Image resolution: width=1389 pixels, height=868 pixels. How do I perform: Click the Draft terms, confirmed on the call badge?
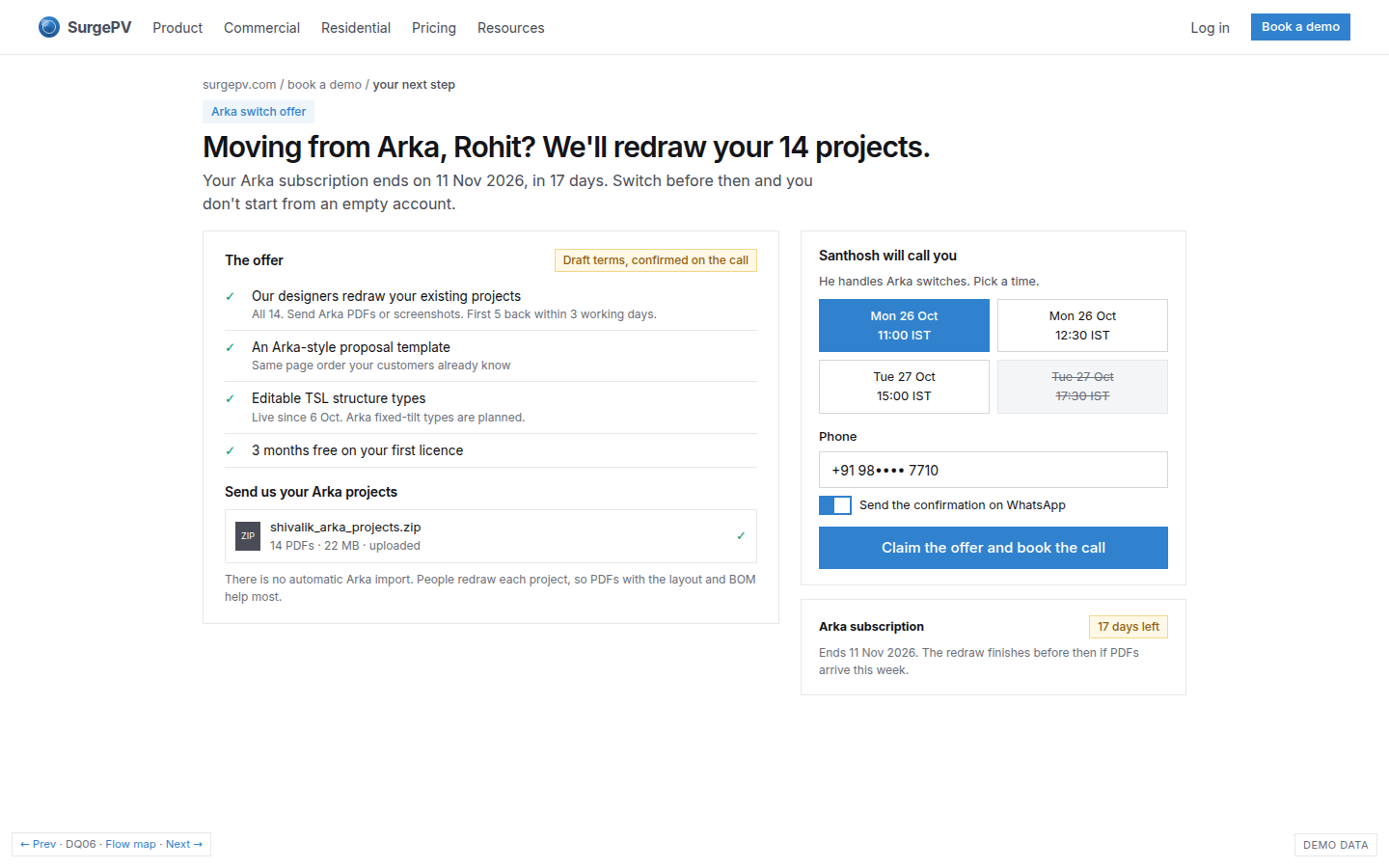(x=656, y=260)
